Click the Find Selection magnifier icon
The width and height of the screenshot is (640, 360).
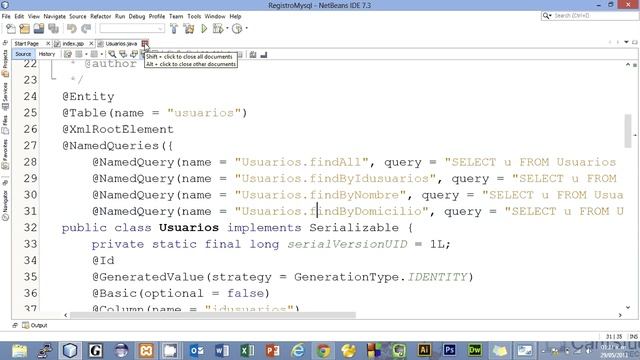pos(112,54)
